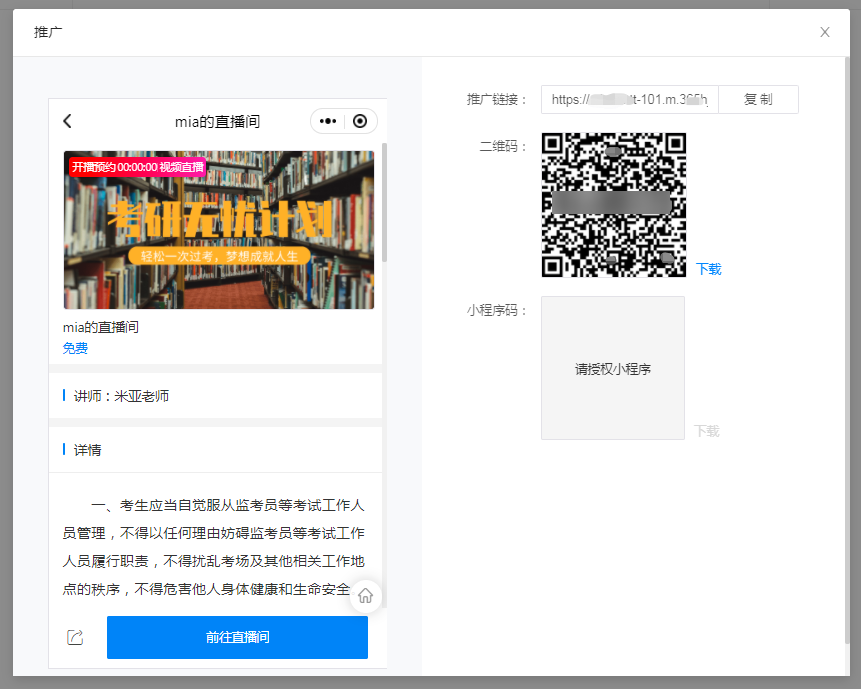Click the 免费 price label
This screenshot has height=689, width=861.
click(x=75, y=348)
